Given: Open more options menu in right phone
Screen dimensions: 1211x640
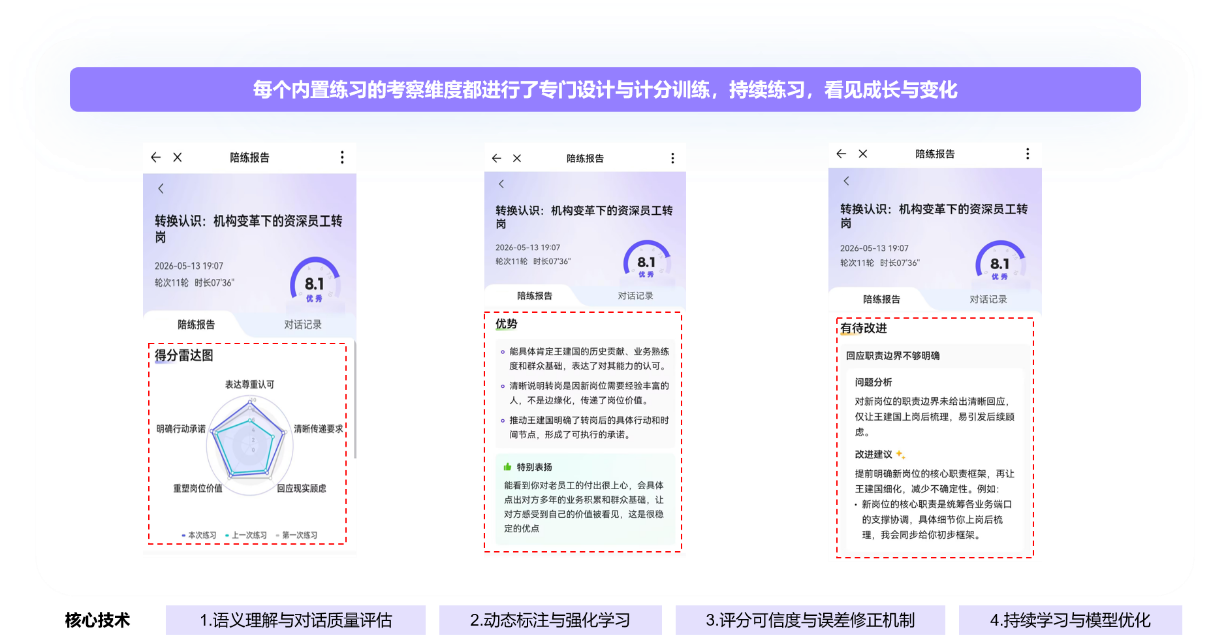Looking at the screenshot, I should 1027,154.
